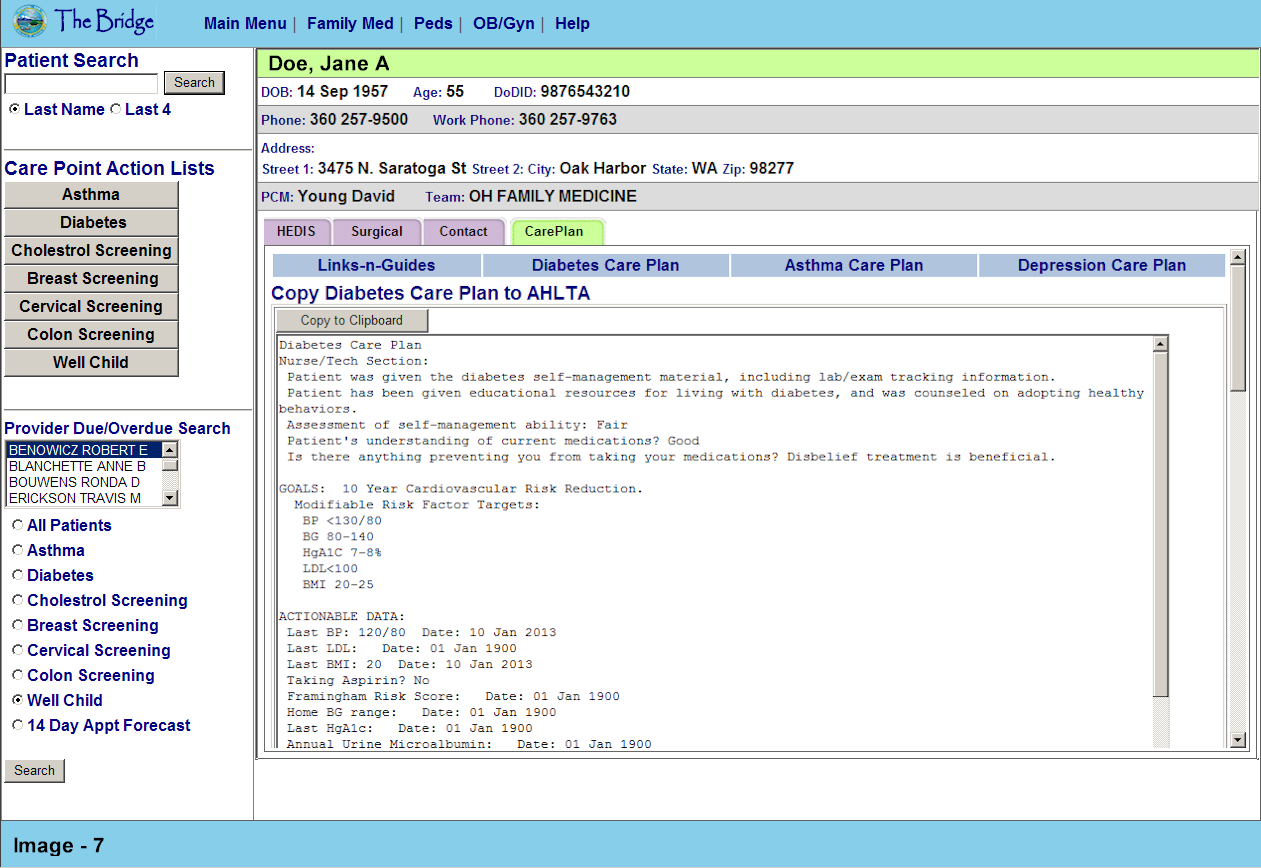The height and width of the screenshot is (868, 1261).
Task: Click the outer panel scroll up arrow
Action: 1238,257
